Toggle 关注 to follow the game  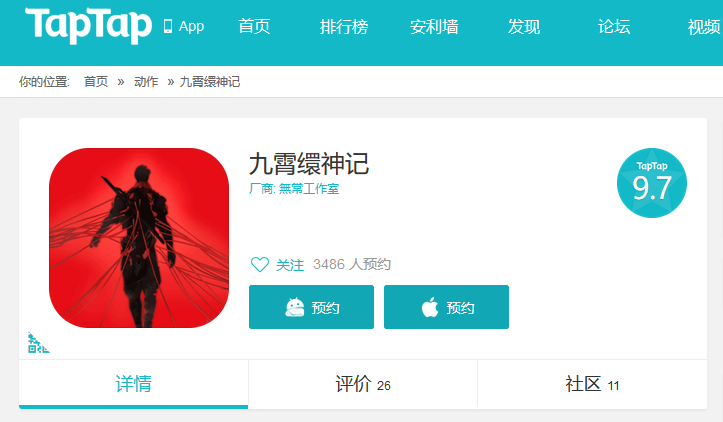point(290,265)
